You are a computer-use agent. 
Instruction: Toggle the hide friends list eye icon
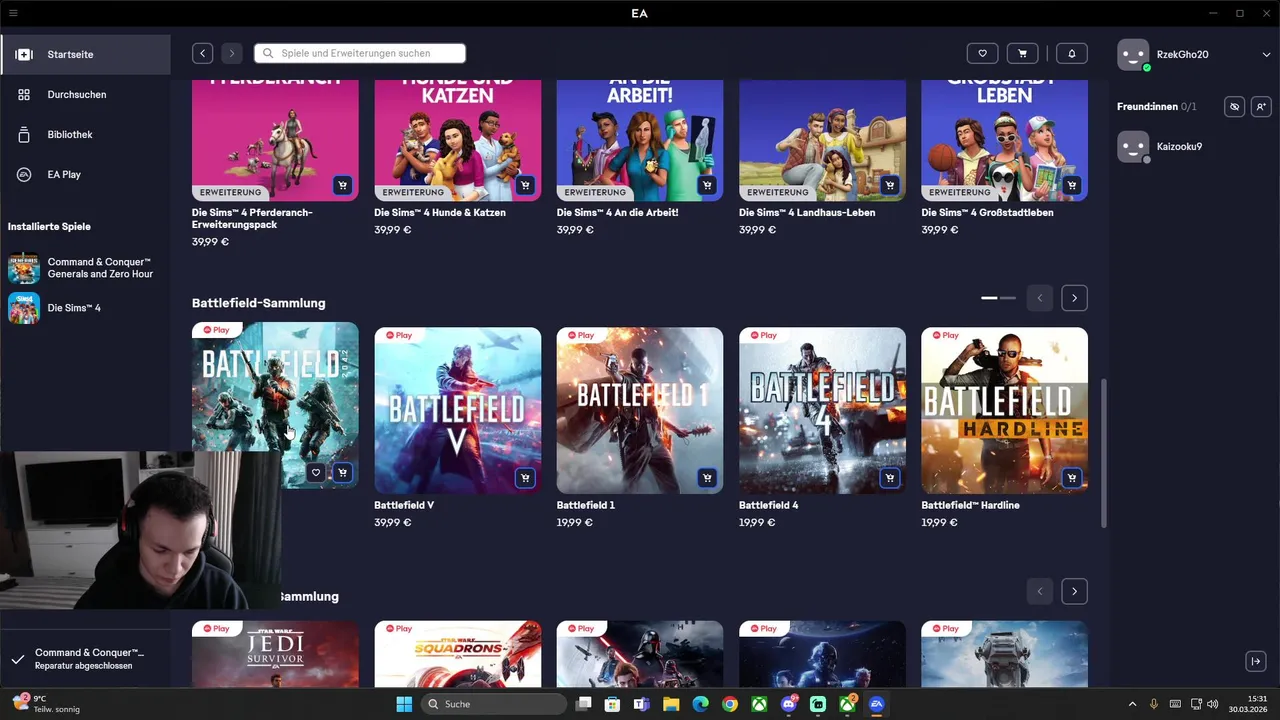(1235, 106)
